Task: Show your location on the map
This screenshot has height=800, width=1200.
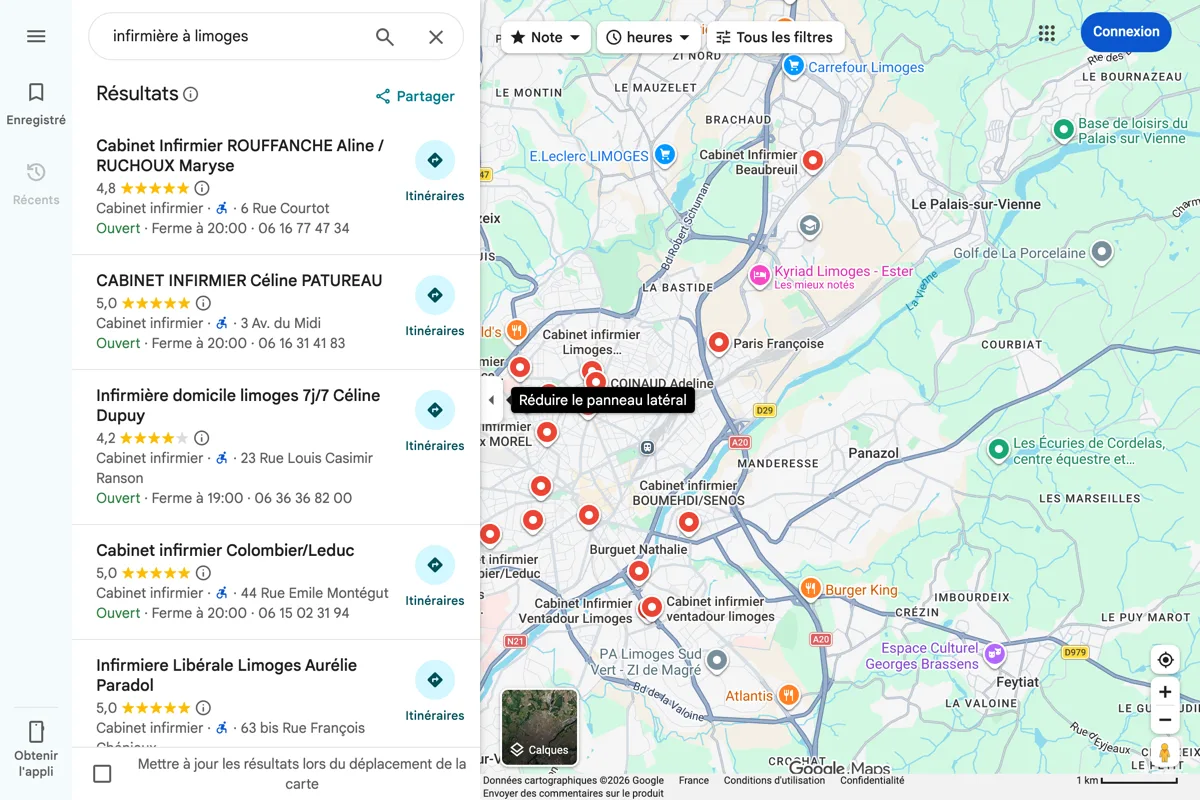Action: tap(1165, 660)
